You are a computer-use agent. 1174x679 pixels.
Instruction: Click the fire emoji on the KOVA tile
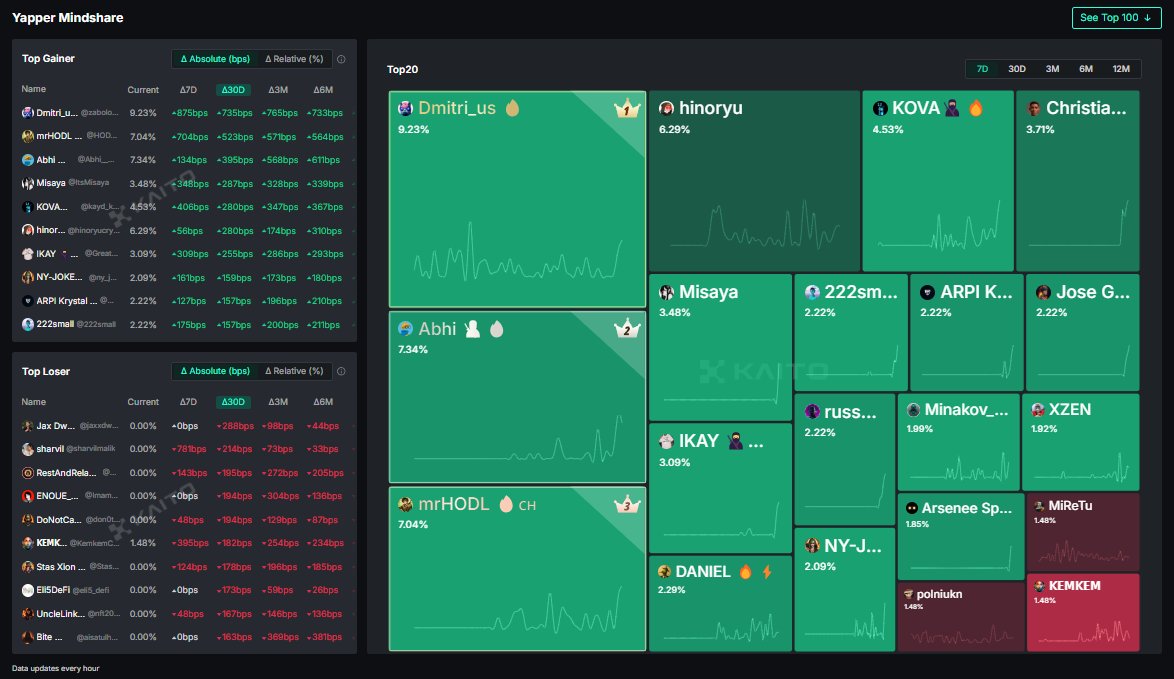(x=976, y=108)
